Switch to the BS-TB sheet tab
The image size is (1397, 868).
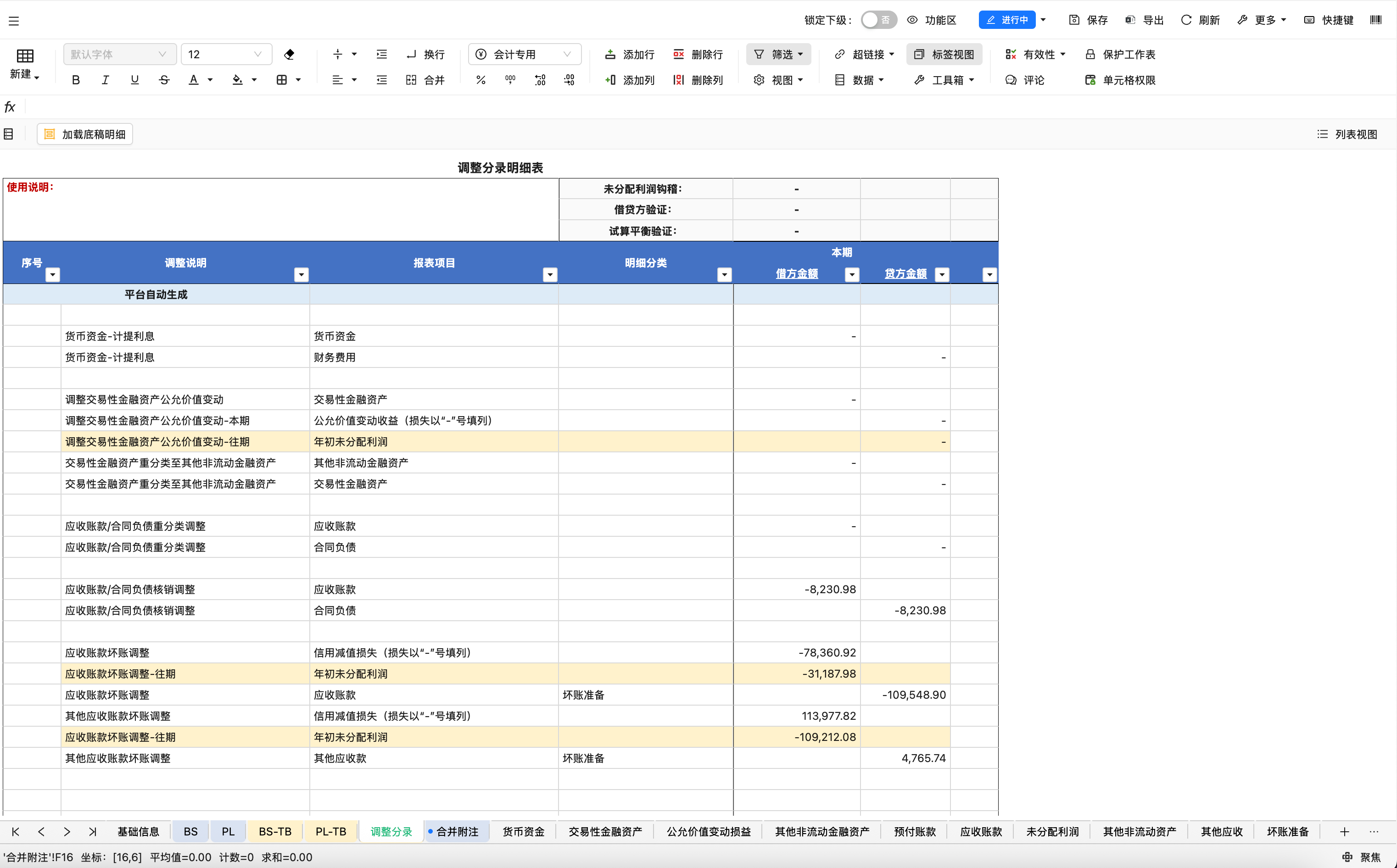pos(275,831)
